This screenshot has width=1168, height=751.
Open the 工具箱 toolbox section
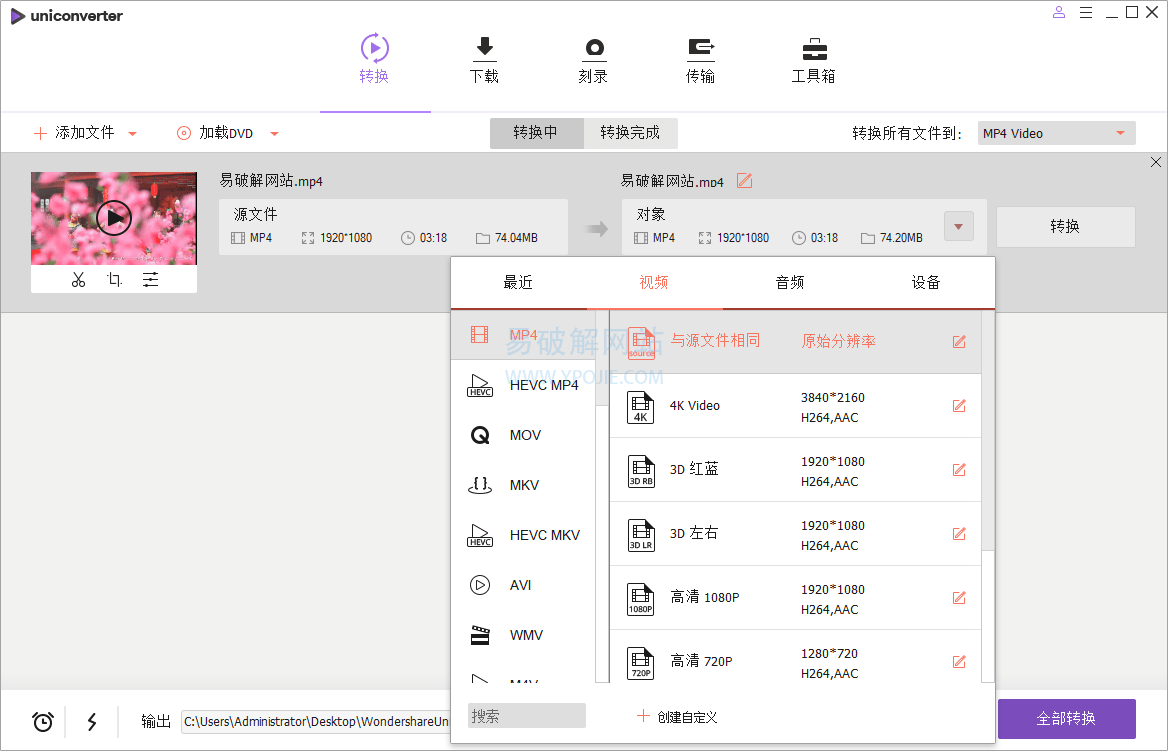coord(813,59)
